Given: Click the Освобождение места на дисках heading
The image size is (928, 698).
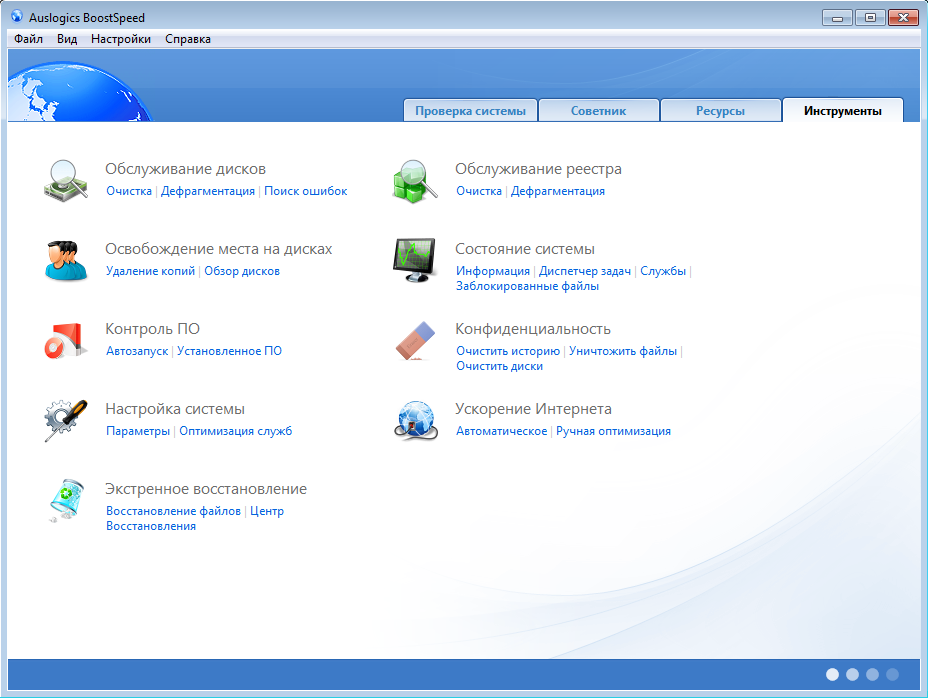Looking at the screenshot, I should 218,249.
